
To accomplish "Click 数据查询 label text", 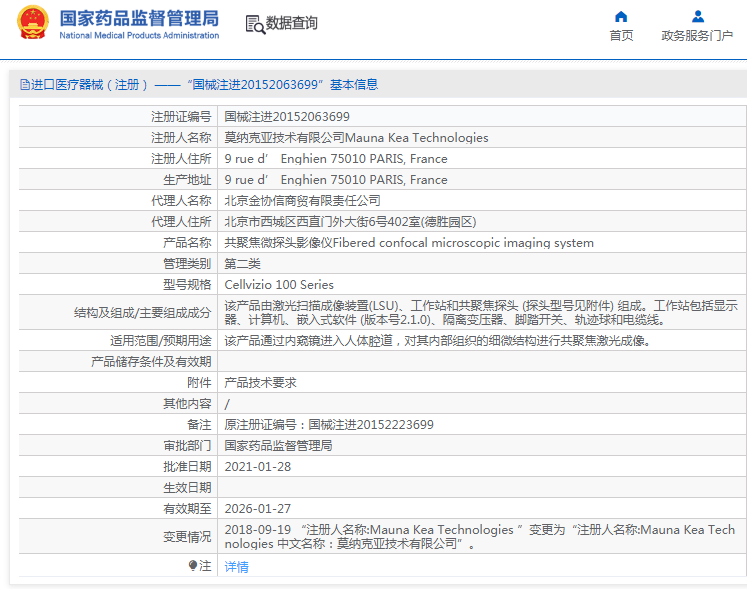I will point(292,23).
